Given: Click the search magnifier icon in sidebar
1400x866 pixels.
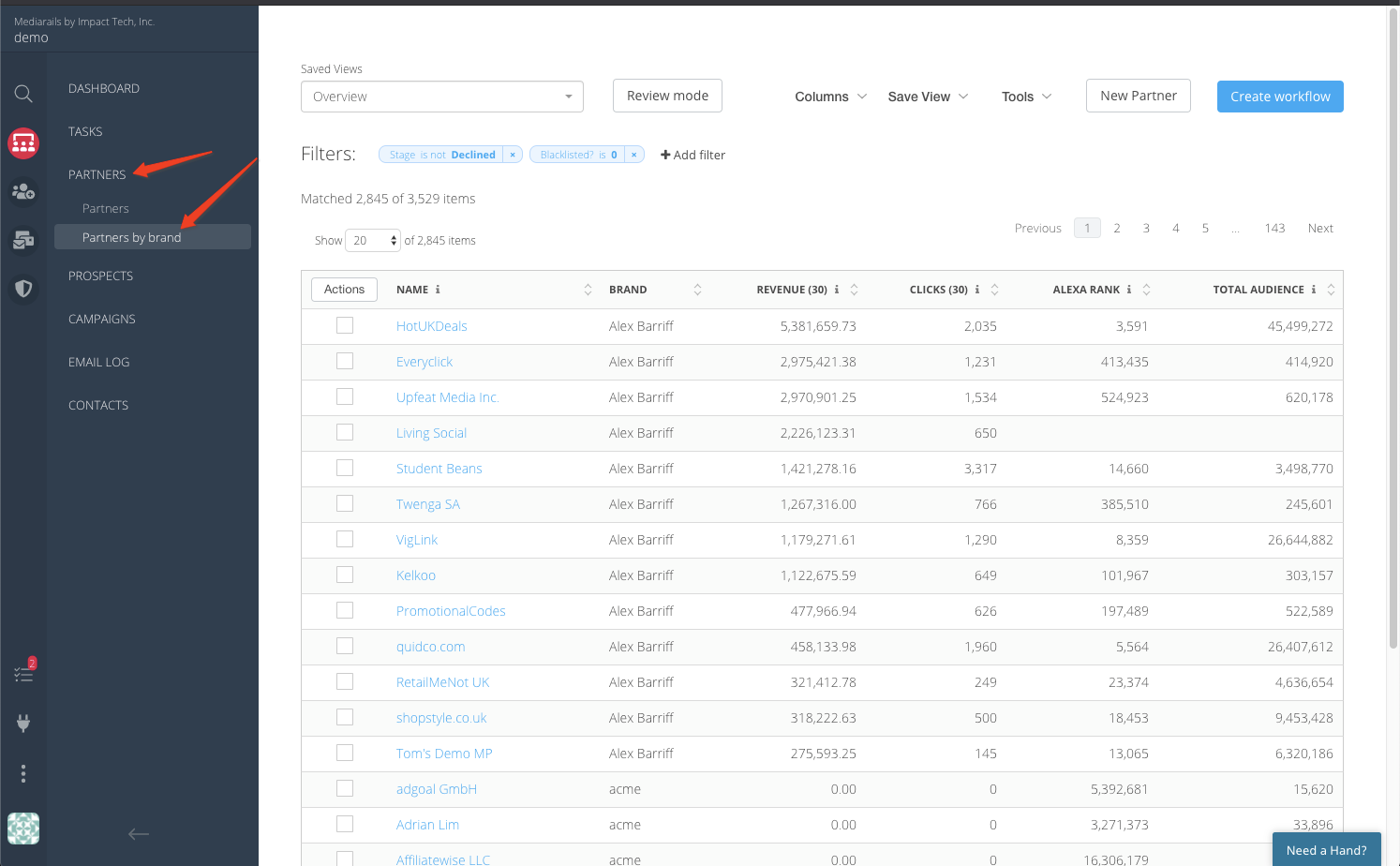Looking at the screenshot, I should coord(23,94).
